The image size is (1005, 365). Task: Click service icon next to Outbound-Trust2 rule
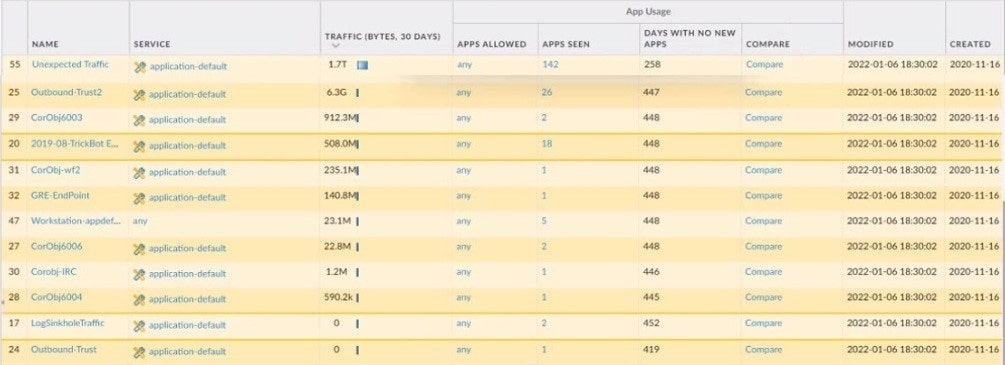click(x=139, y=94)
